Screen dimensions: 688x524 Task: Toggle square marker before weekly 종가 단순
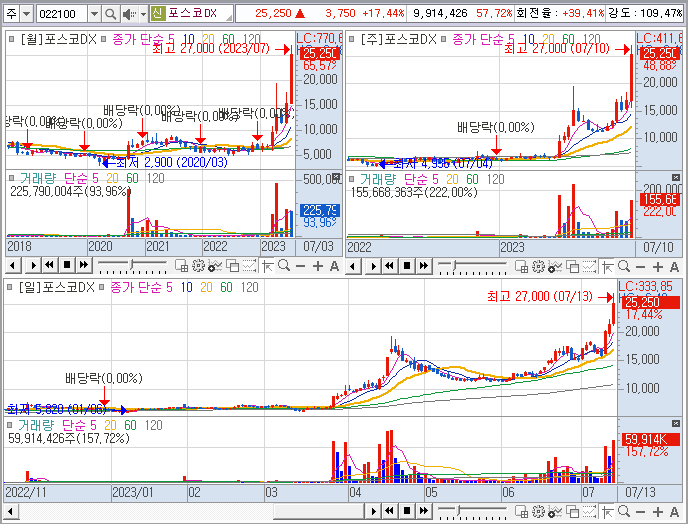click(444, 39)
